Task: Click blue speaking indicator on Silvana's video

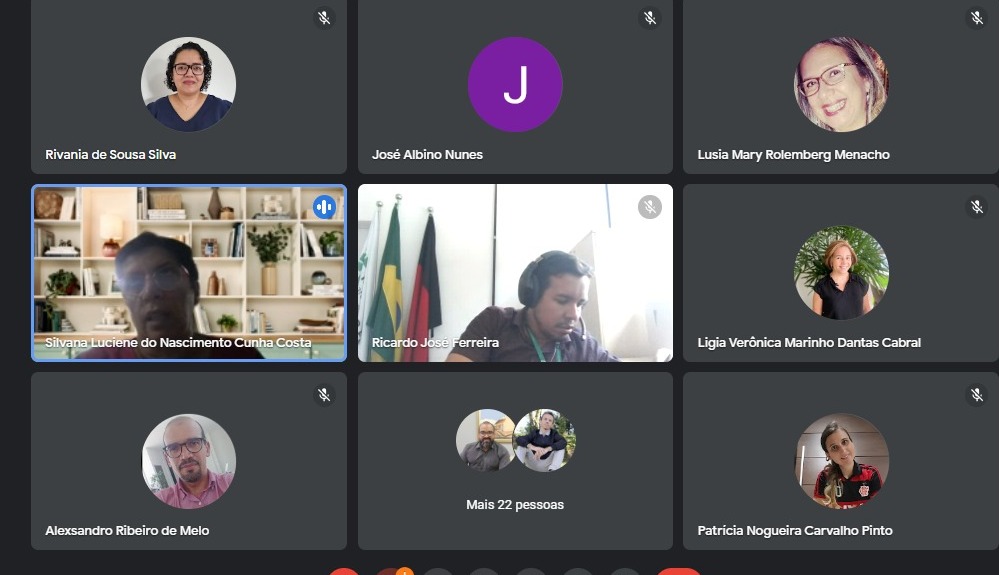Action: tap(324, 207)
